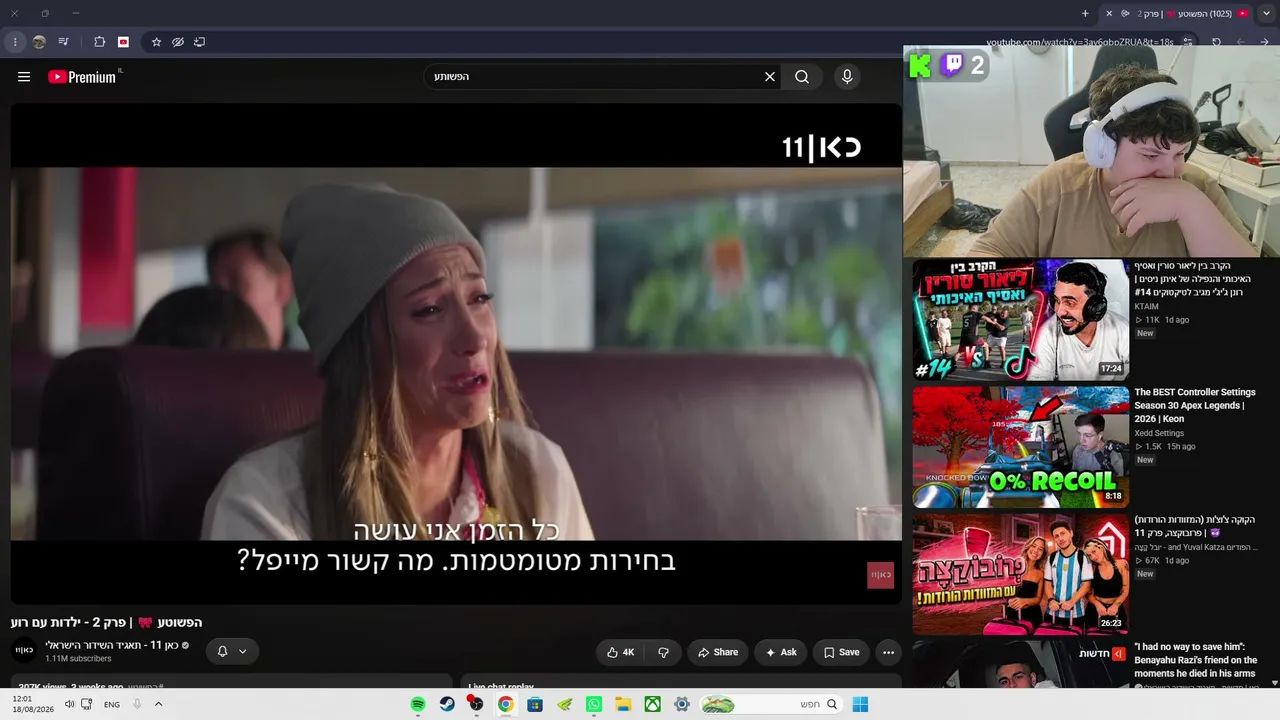
Task: Click the YouTube watch URL in address bar
Action: tap(1080, 42)
